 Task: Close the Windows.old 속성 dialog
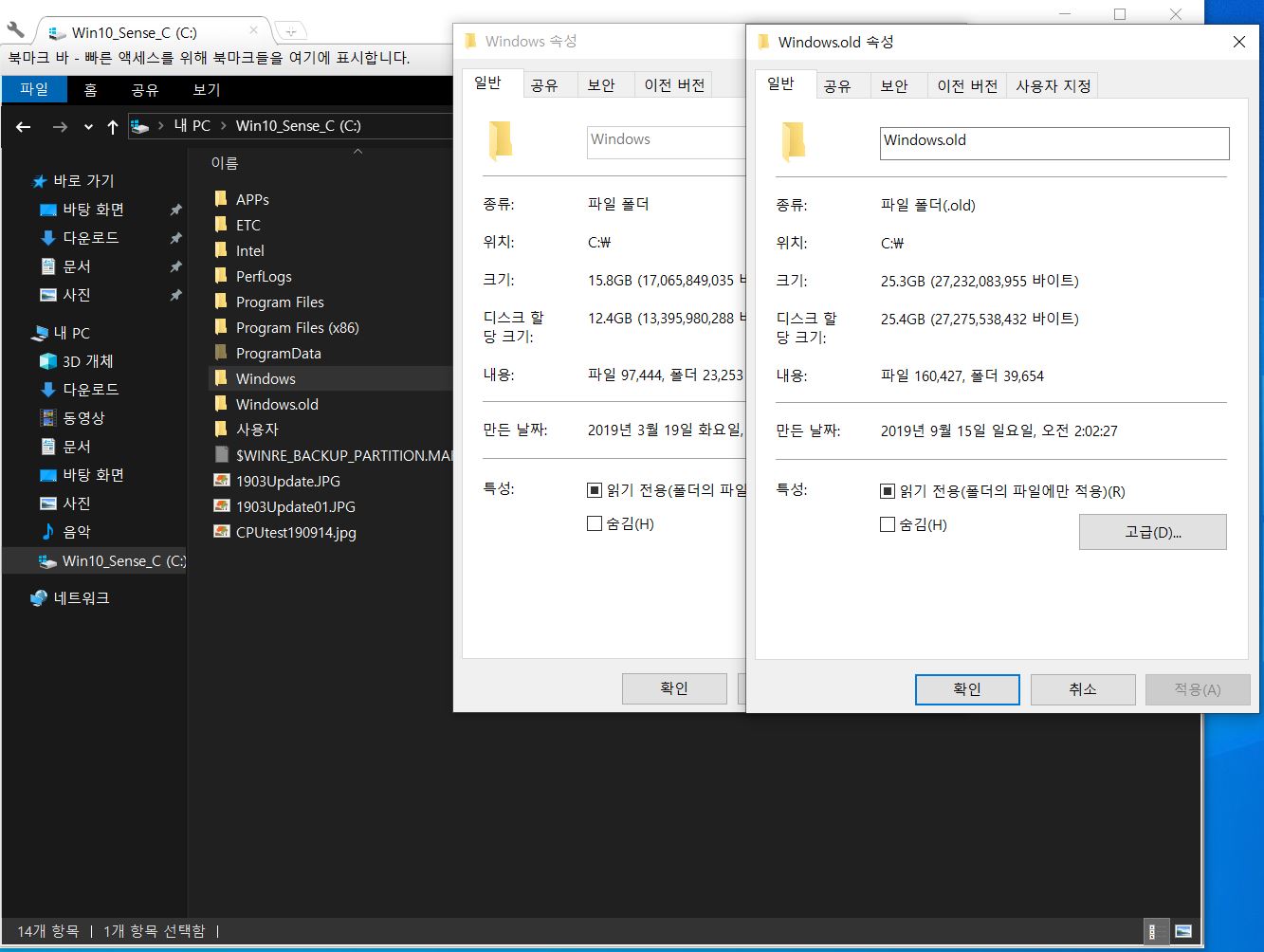[x=1238, y=42]
